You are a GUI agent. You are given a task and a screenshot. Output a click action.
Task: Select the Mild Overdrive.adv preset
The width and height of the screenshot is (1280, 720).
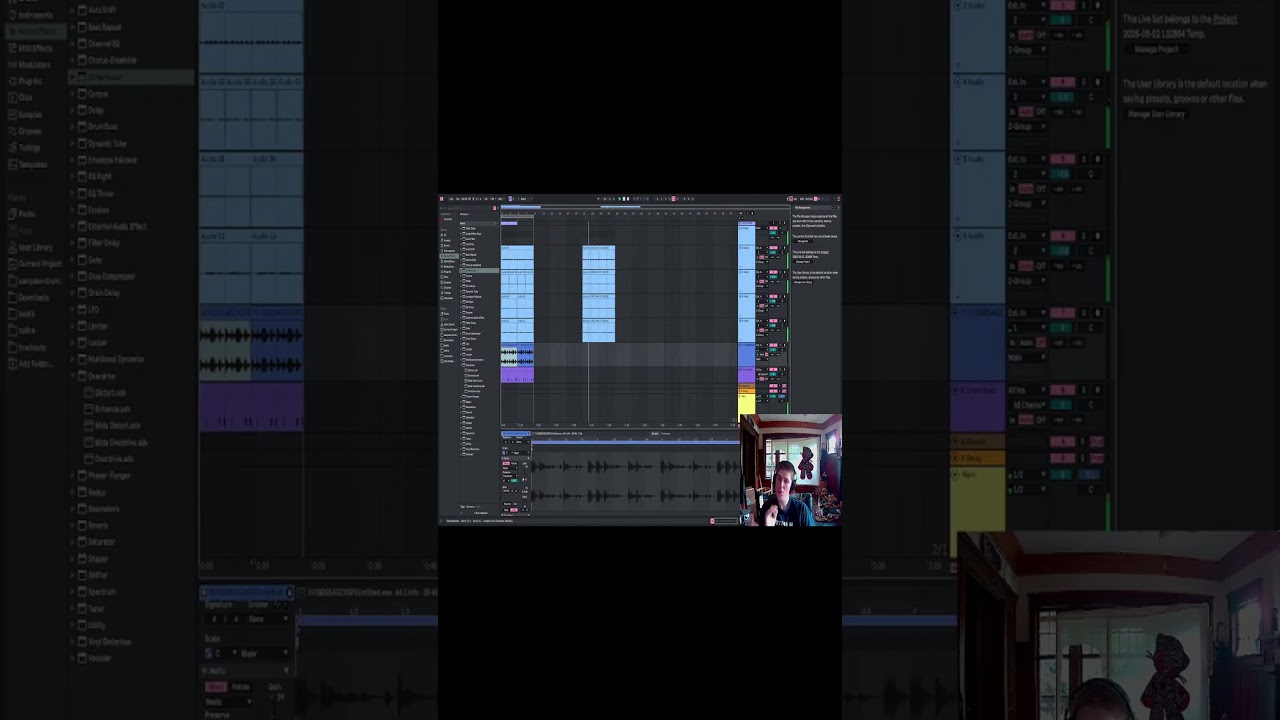point(475,386)
